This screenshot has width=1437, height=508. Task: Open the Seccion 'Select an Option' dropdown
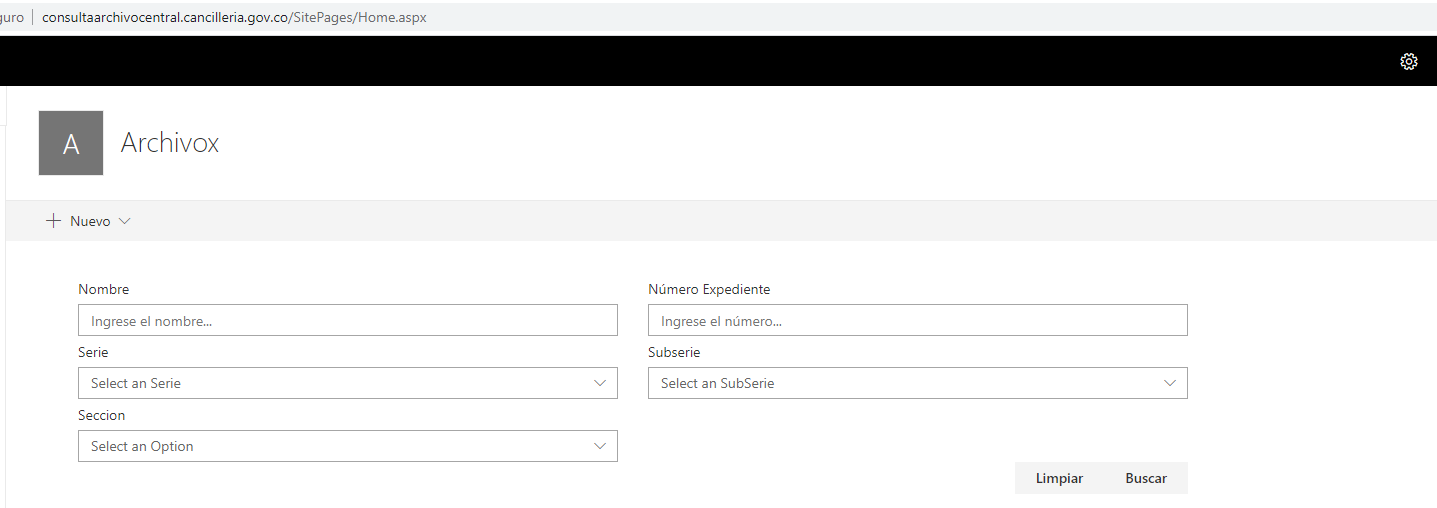tap(330, 446)
